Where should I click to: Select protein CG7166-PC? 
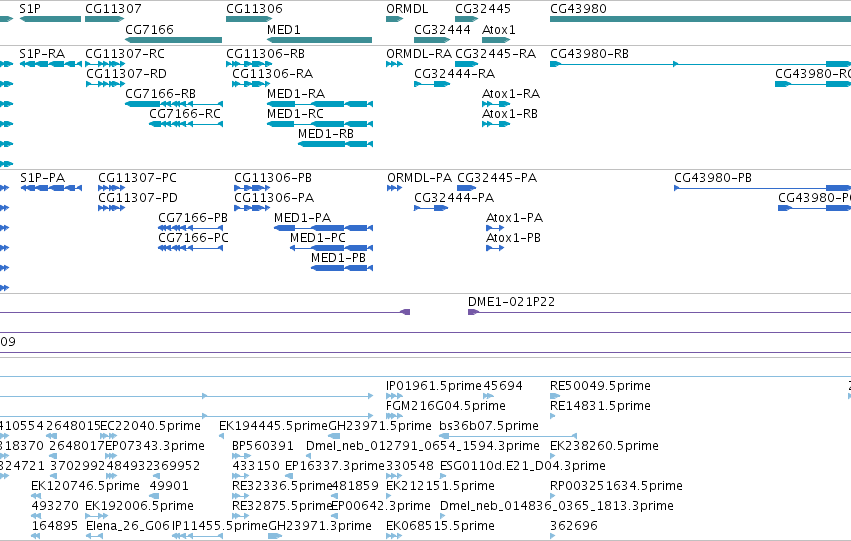tap(190, 249)
